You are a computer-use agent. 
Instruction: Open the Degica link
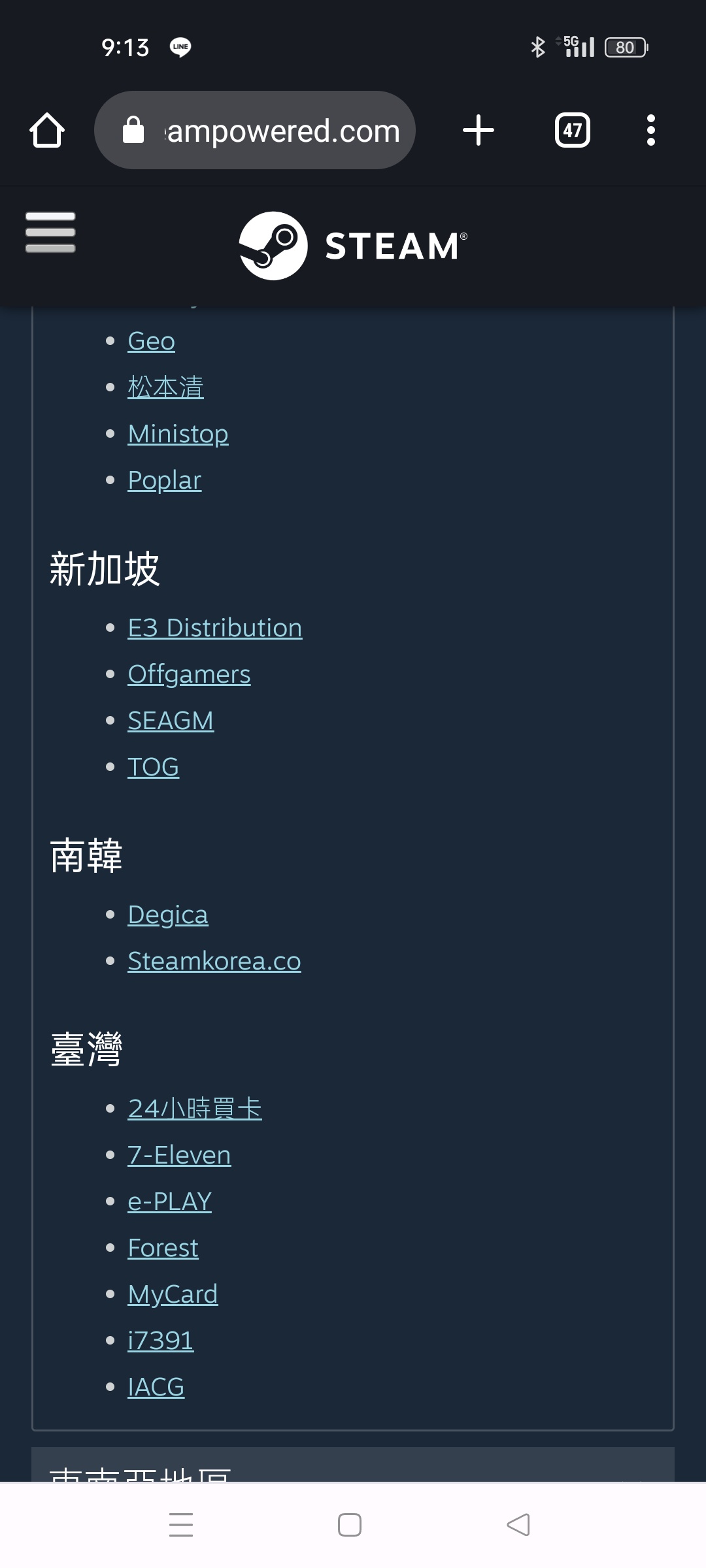[x=168, y=915]
